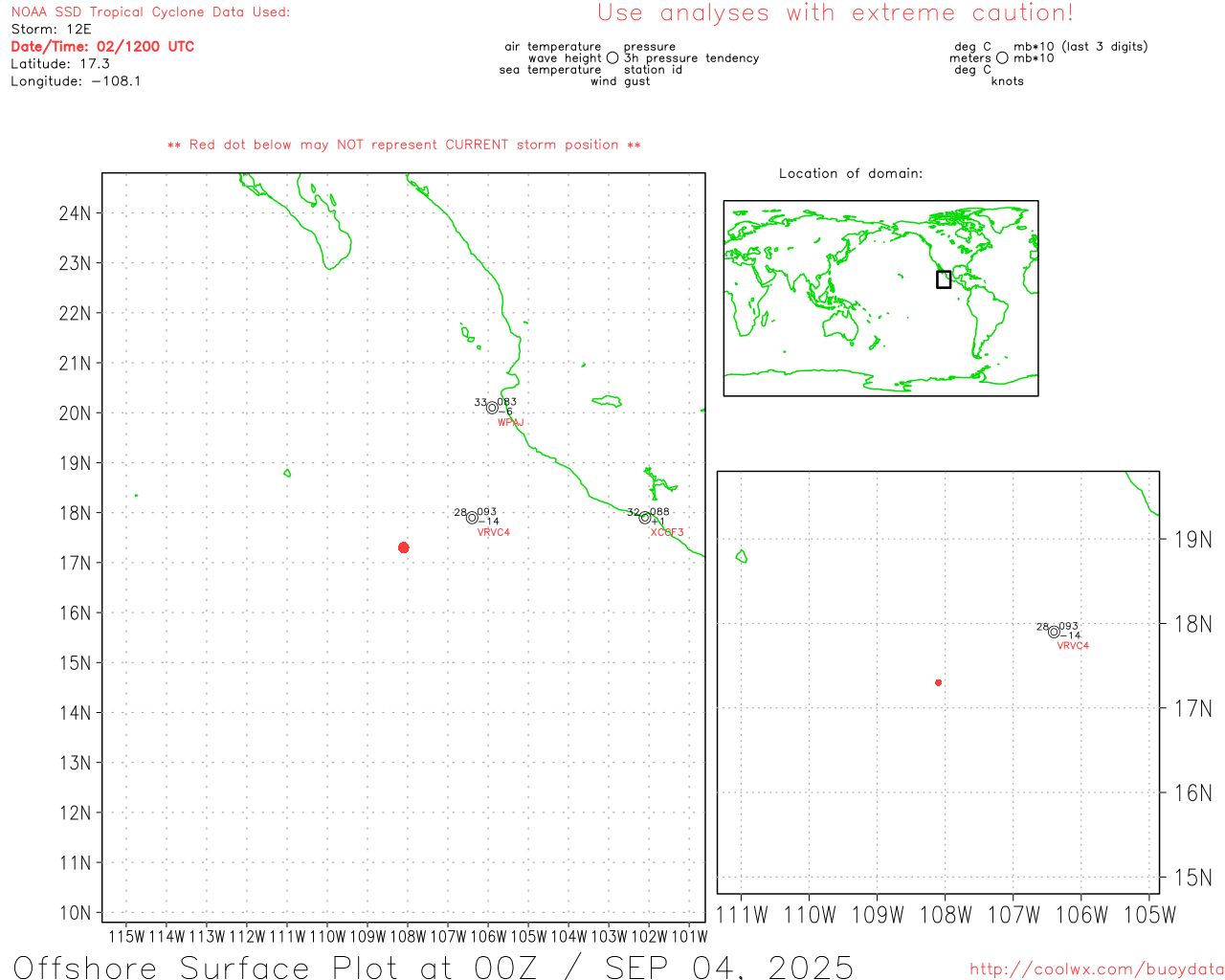Image resolution: width=1225 pixels, height=980 pixels.
Task: Click the Longitude: -108.1 text
Action: pyautogui.click(x=76, y=81)
